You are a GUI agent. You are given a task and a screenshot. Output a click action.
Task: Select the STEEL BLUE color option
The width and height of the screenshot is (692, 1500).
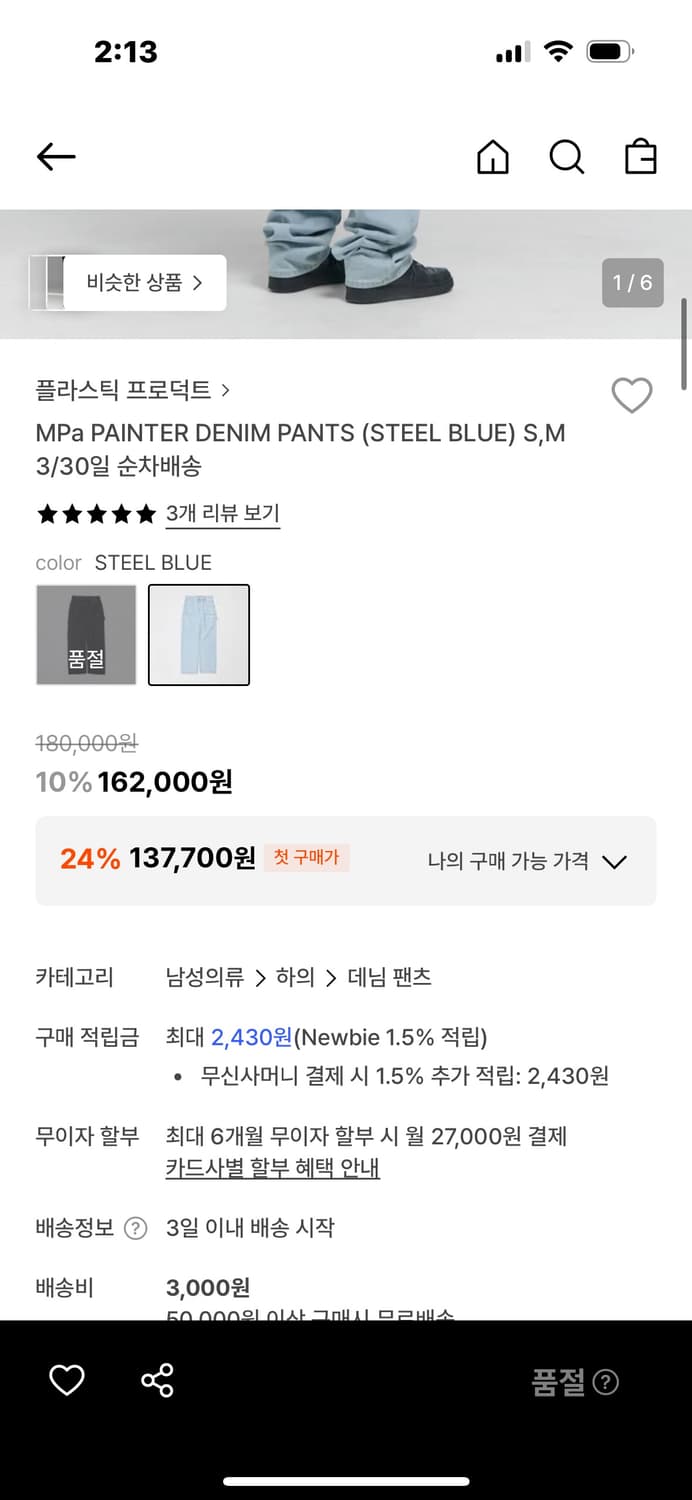tap(198, 635)
